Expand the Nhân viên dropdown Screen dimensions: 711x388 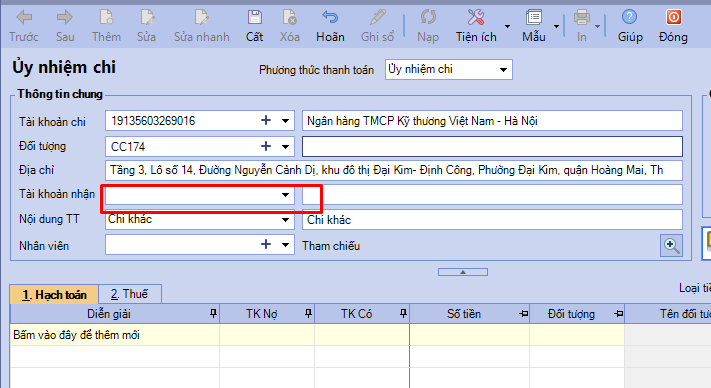285,245
